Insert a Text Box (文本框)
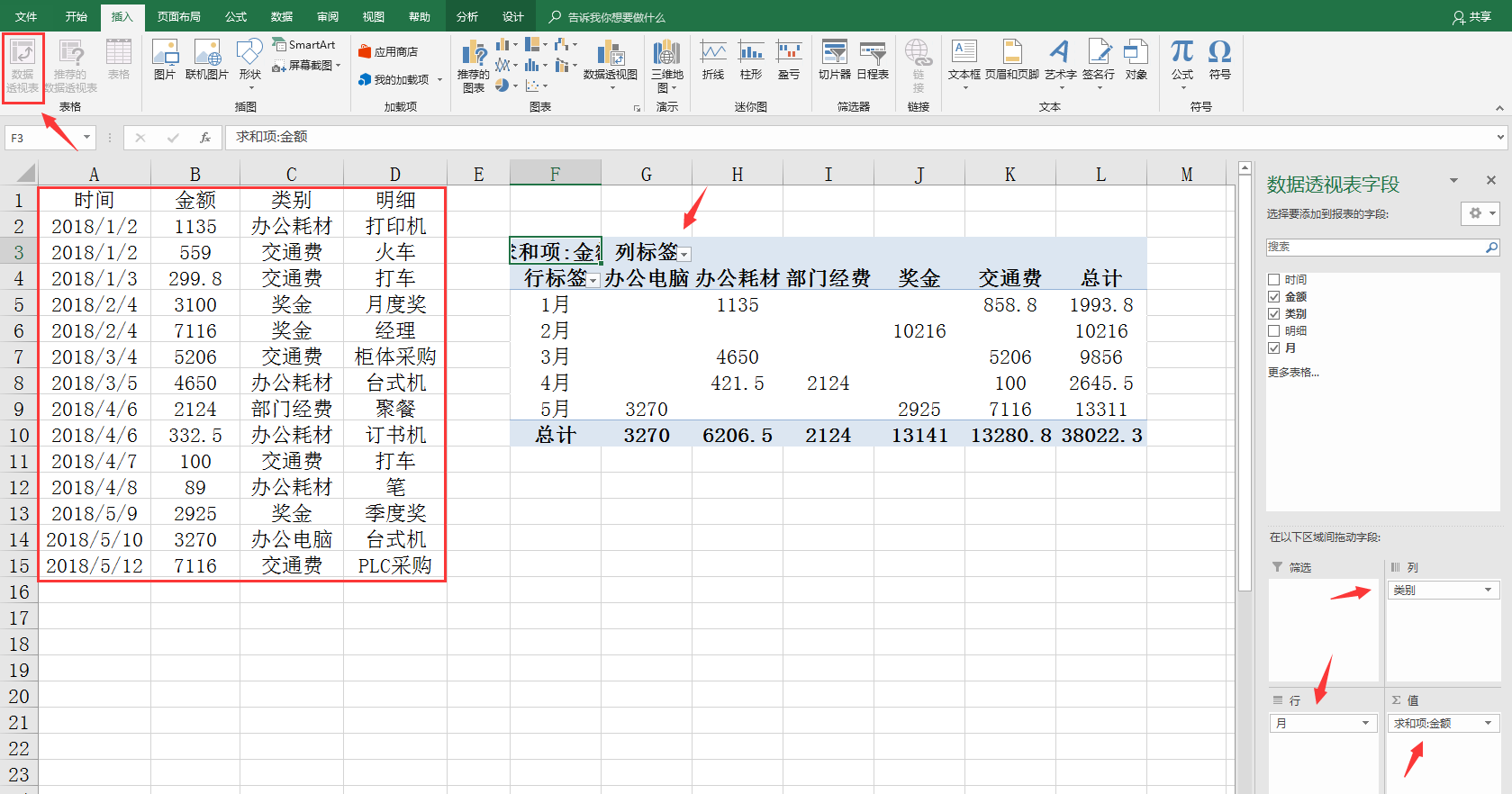Image resolution: width=1512 pixels, height=794 pixels. point(964,63)
